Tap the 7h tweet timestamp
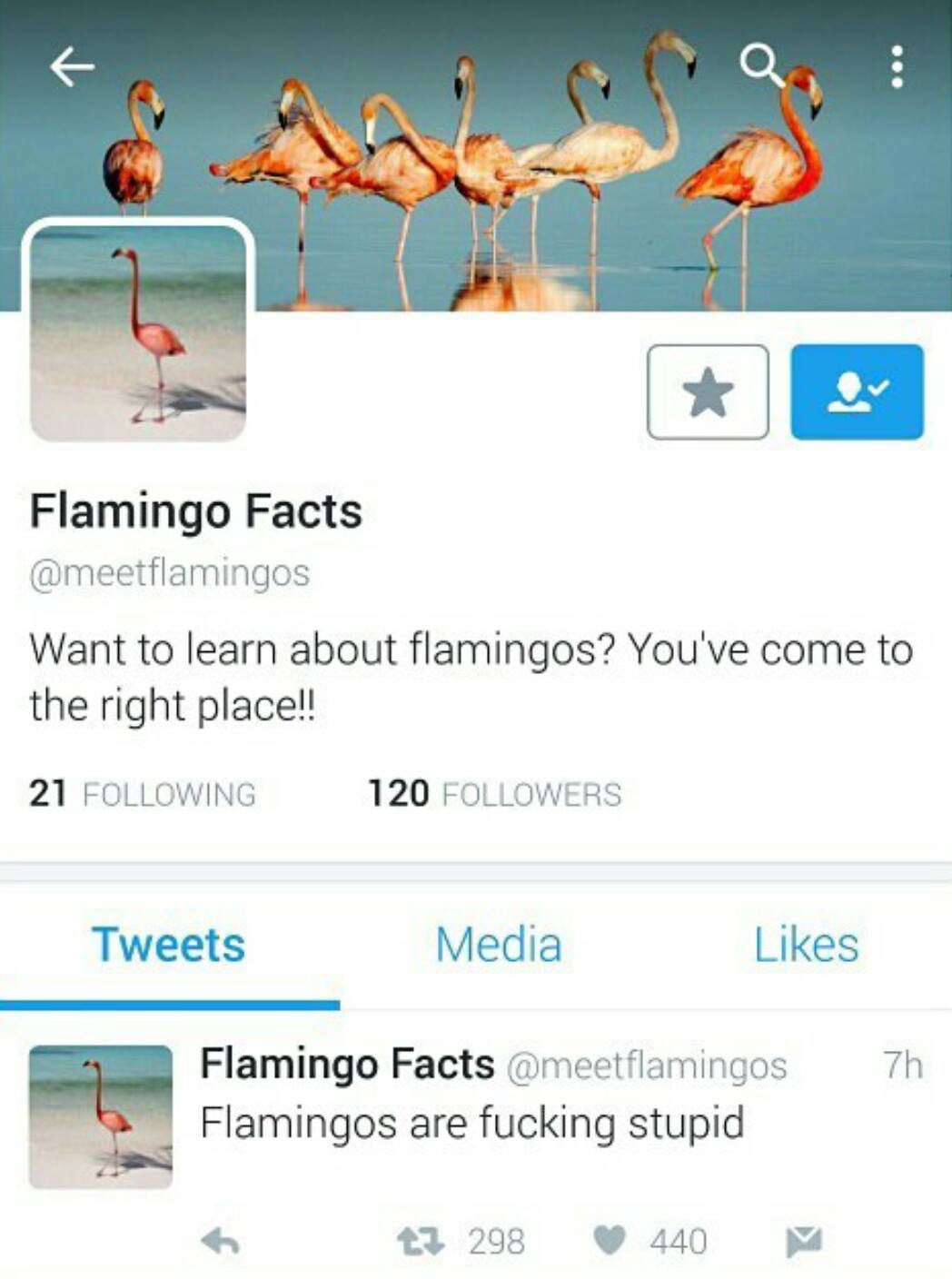This screenshot has width=952, height=1279. (903, 1065)
